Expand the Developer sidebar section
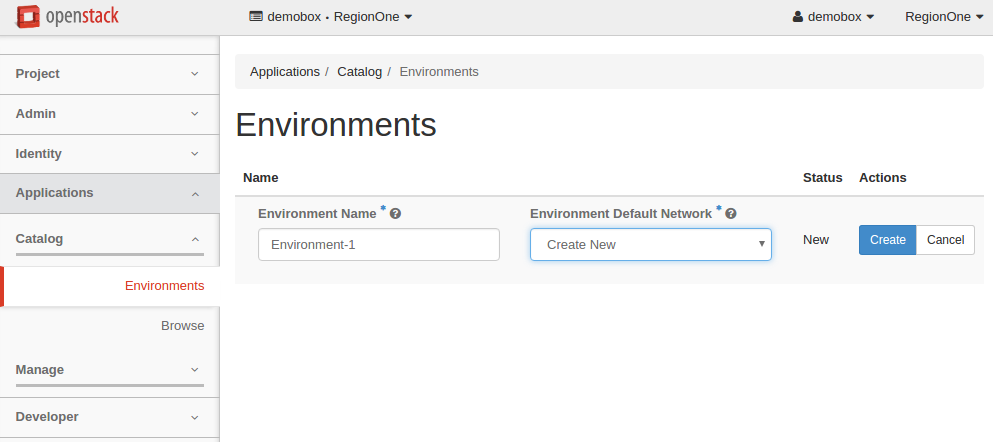The image size is (993, 442). click(109, 417)
